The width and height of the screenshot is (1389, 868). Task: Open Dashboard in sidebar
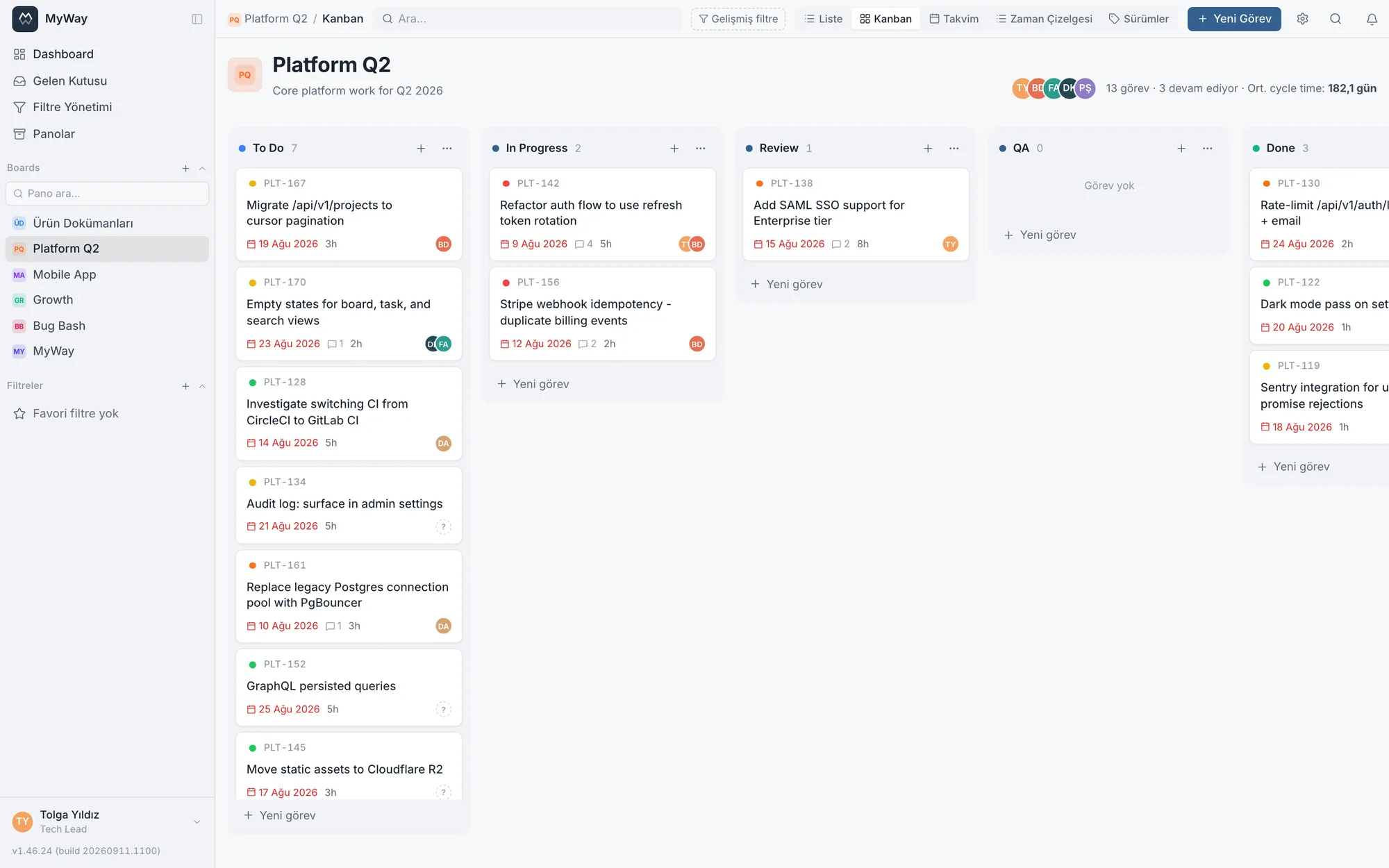coord(107,54)
